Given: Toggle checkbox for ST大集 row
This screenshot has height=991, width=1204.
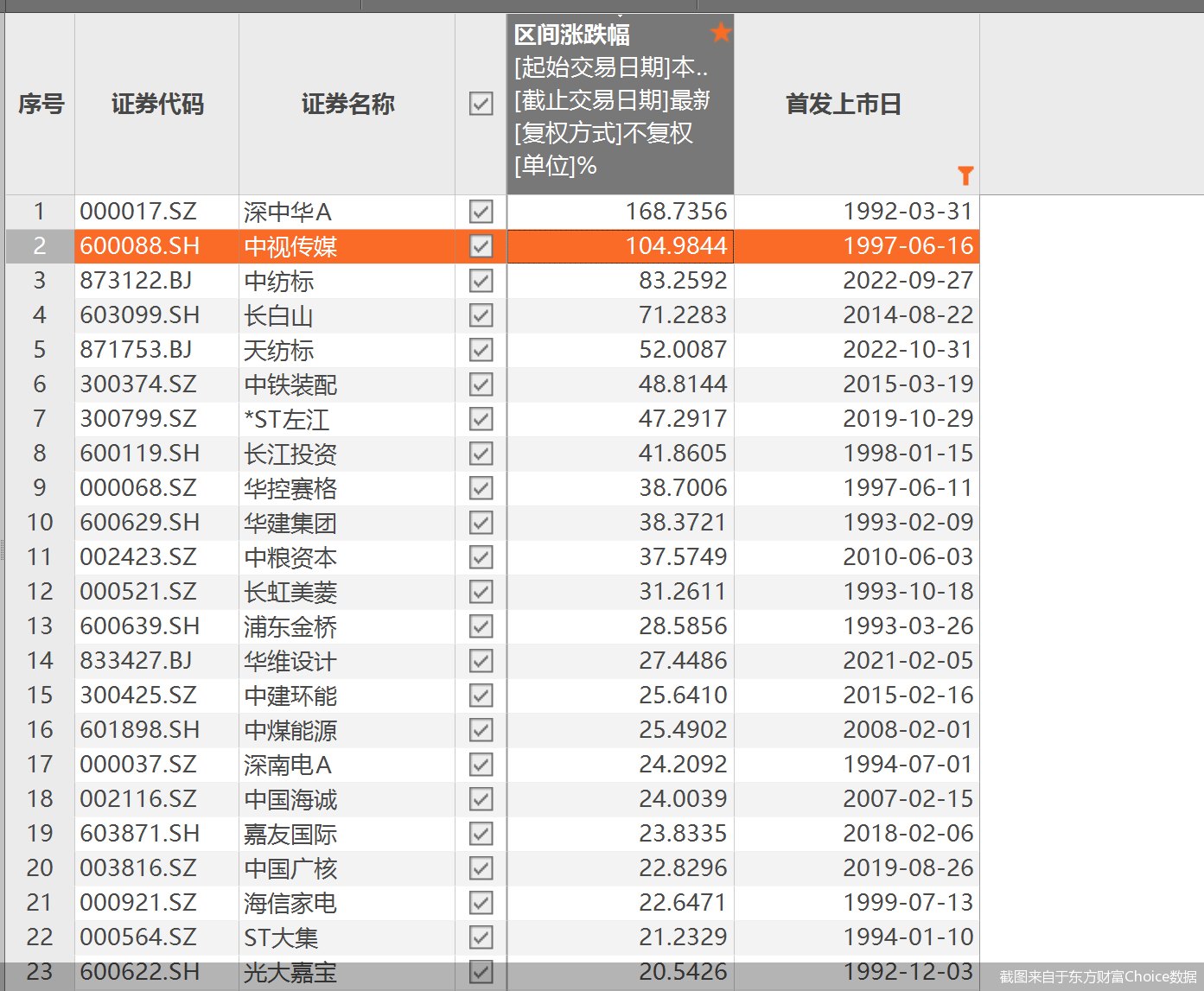Looking at the screenshot, I should 481,937.
